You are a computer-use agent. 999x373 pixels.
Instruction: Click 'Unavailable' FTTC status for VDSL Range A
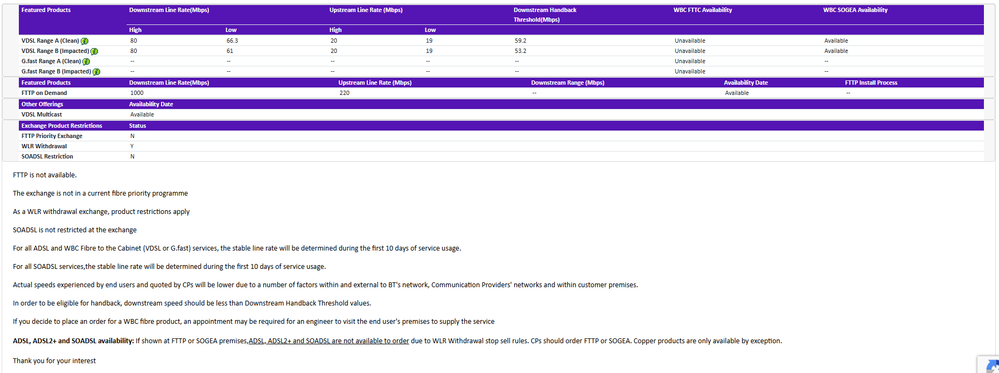click(x=690, y=41)
